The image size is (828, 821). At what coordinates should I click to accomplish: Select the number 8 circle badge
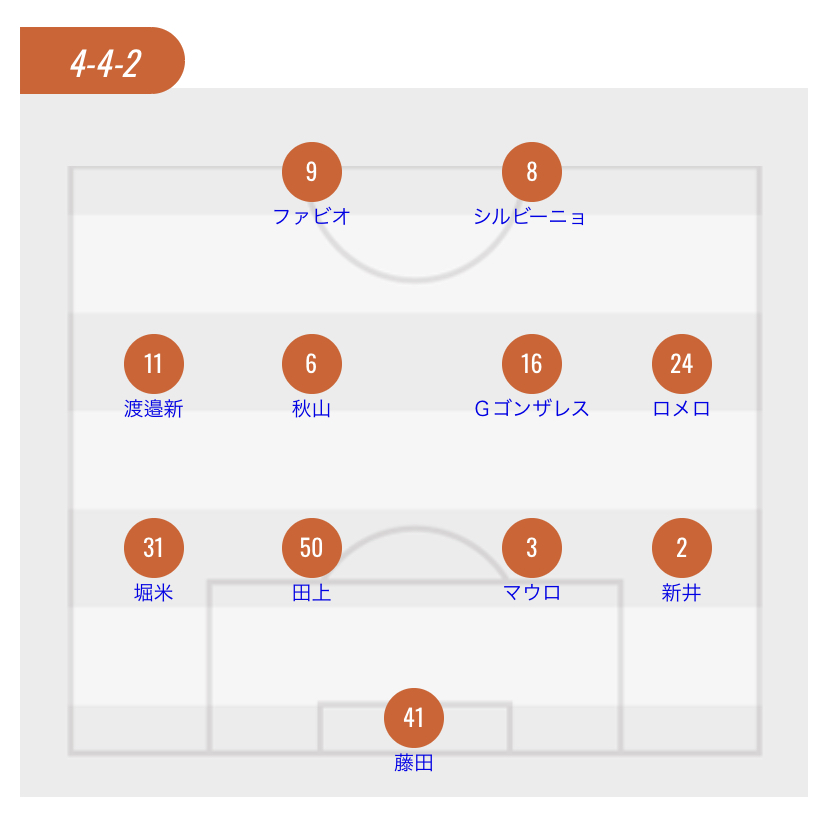(x=532, y=172)
